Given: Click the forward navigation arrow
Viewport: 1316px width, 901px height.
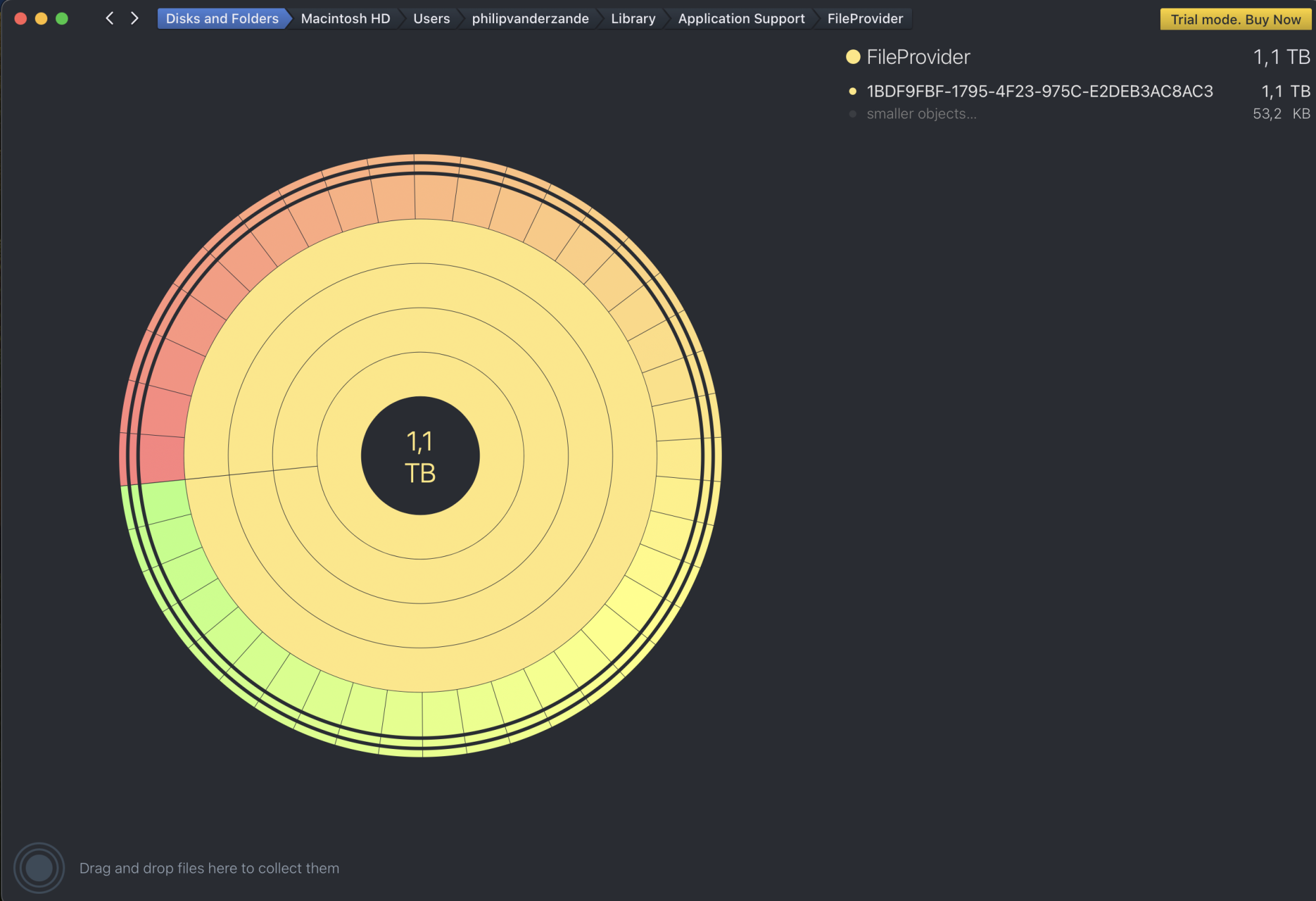Looking at the screenshot, I should [x=135, y=18].
